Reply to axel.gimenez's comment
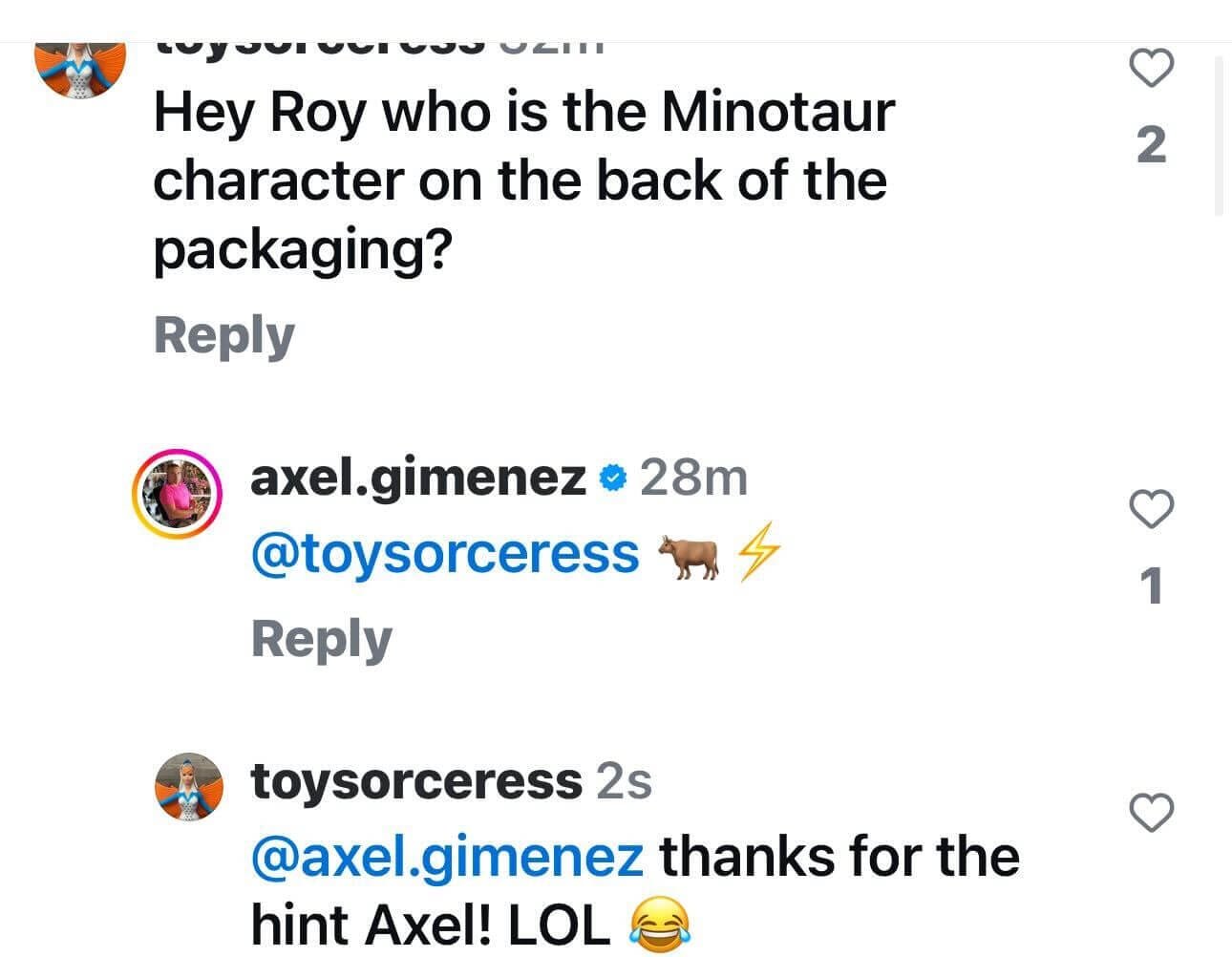Viewport: 1232px width, 957px height. (321, 639)
